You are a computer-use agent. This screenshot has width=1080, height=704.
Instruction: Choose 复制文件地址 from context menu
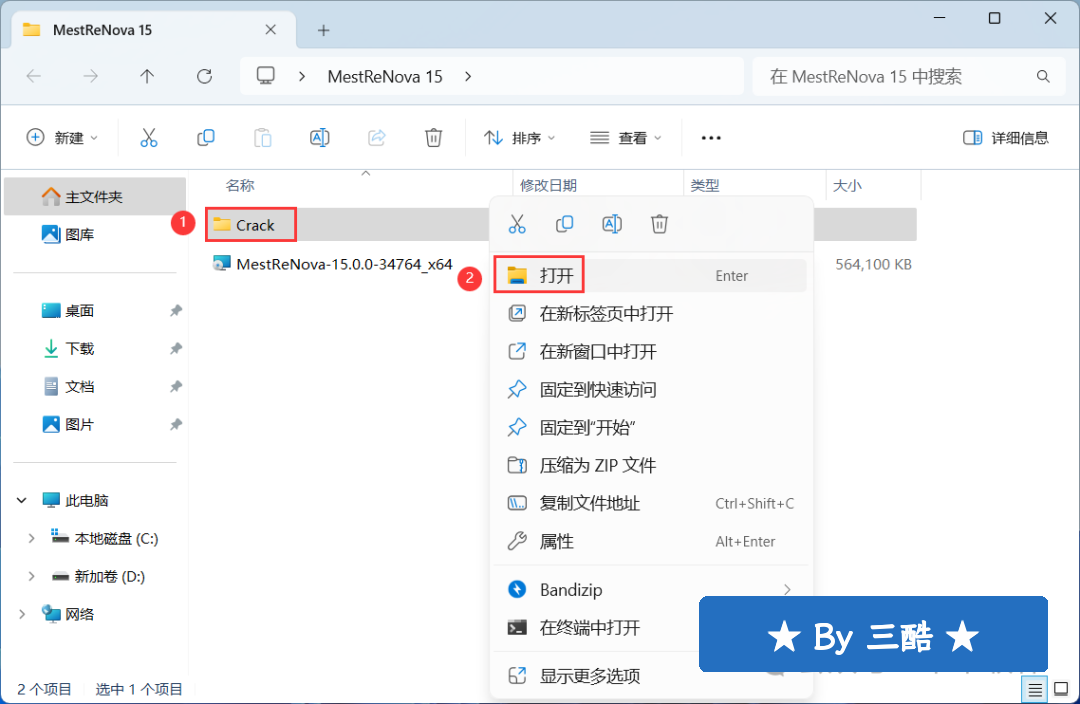pyautogui.click(x=650, y=504)
